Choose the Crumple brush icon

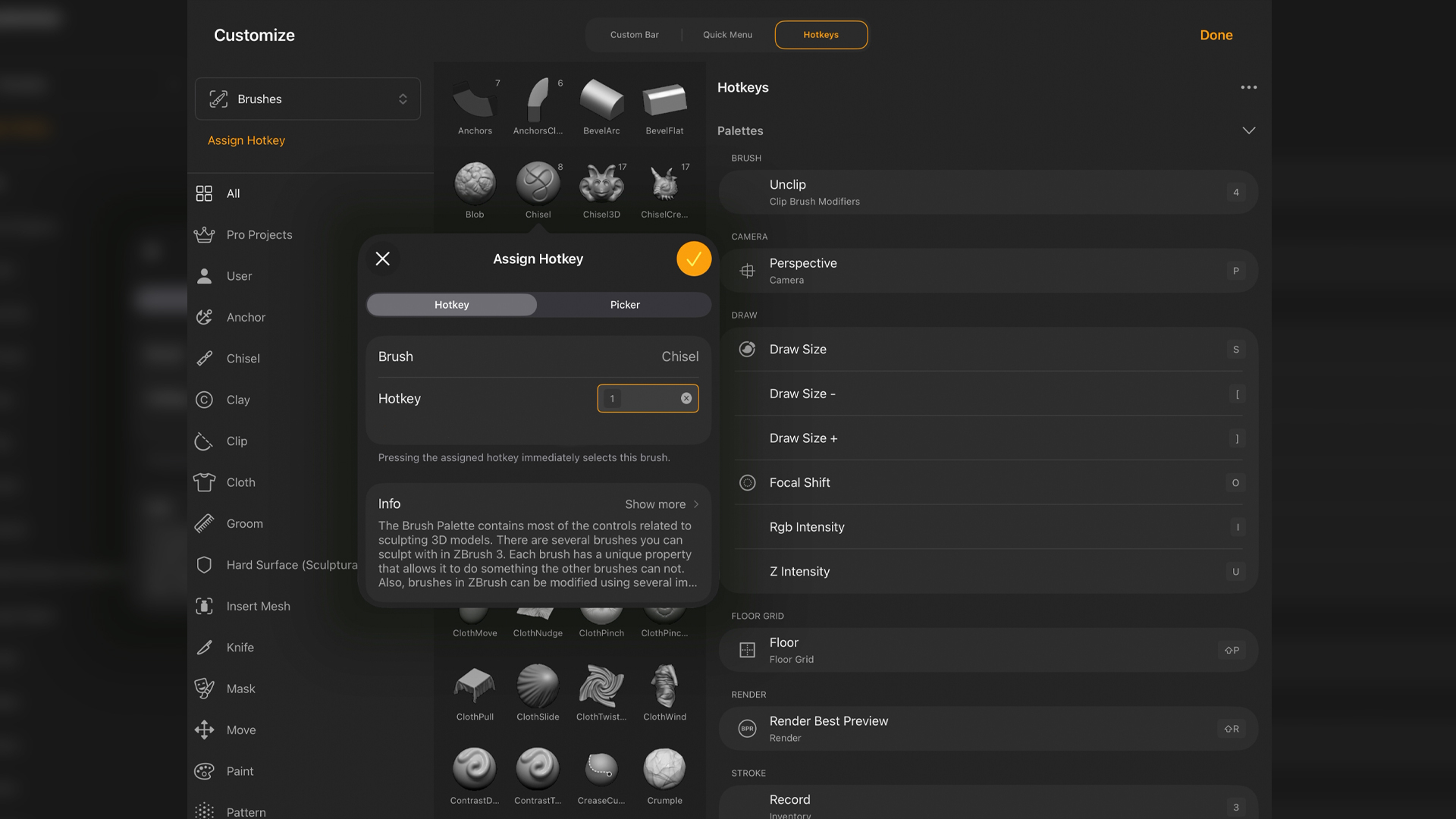tap(664, 770)
